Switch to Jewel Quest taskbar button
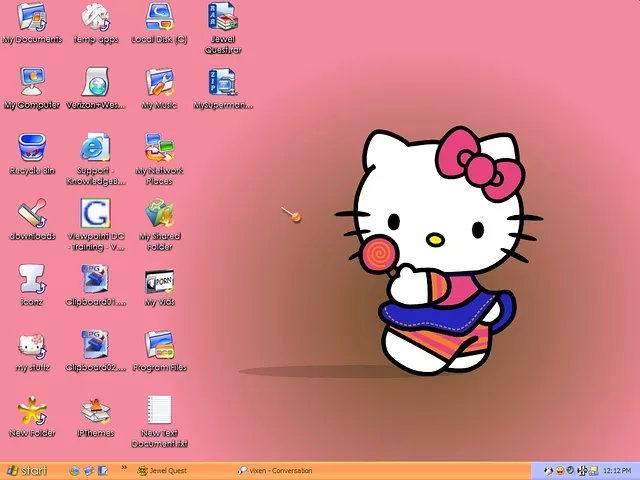This screenshot has width=640, height=480. point(162,471)
